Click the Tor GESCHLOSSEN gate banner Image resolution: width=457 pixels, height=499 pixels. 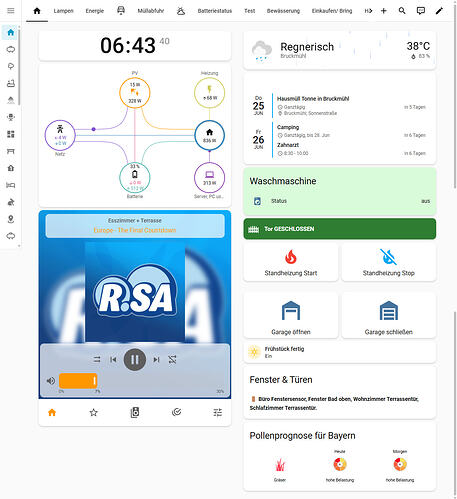pos(340,229)
